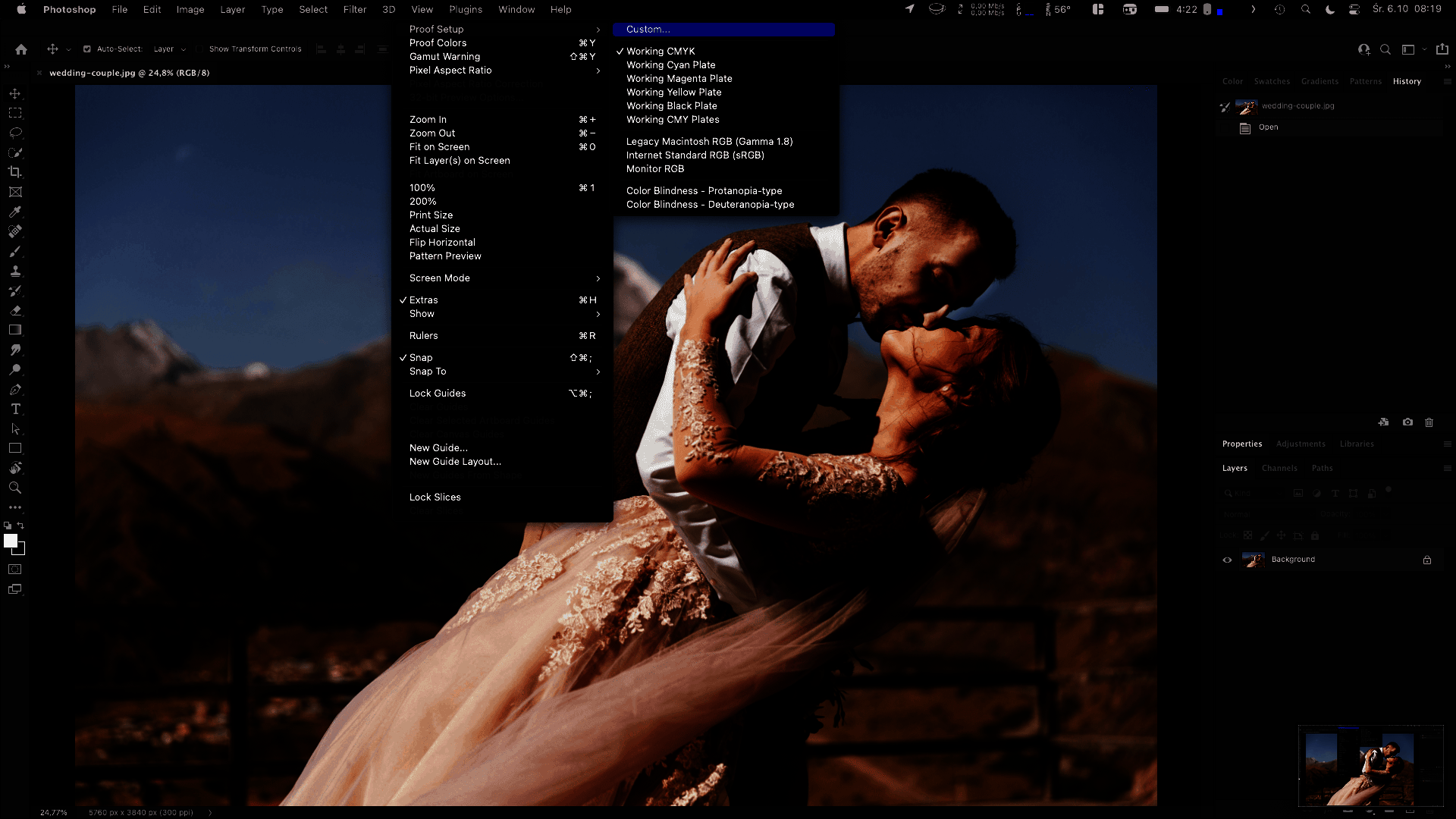Screen dimensions: 1456x819
Task: Choose Working CMYK proof option
Action: (726, 52)
